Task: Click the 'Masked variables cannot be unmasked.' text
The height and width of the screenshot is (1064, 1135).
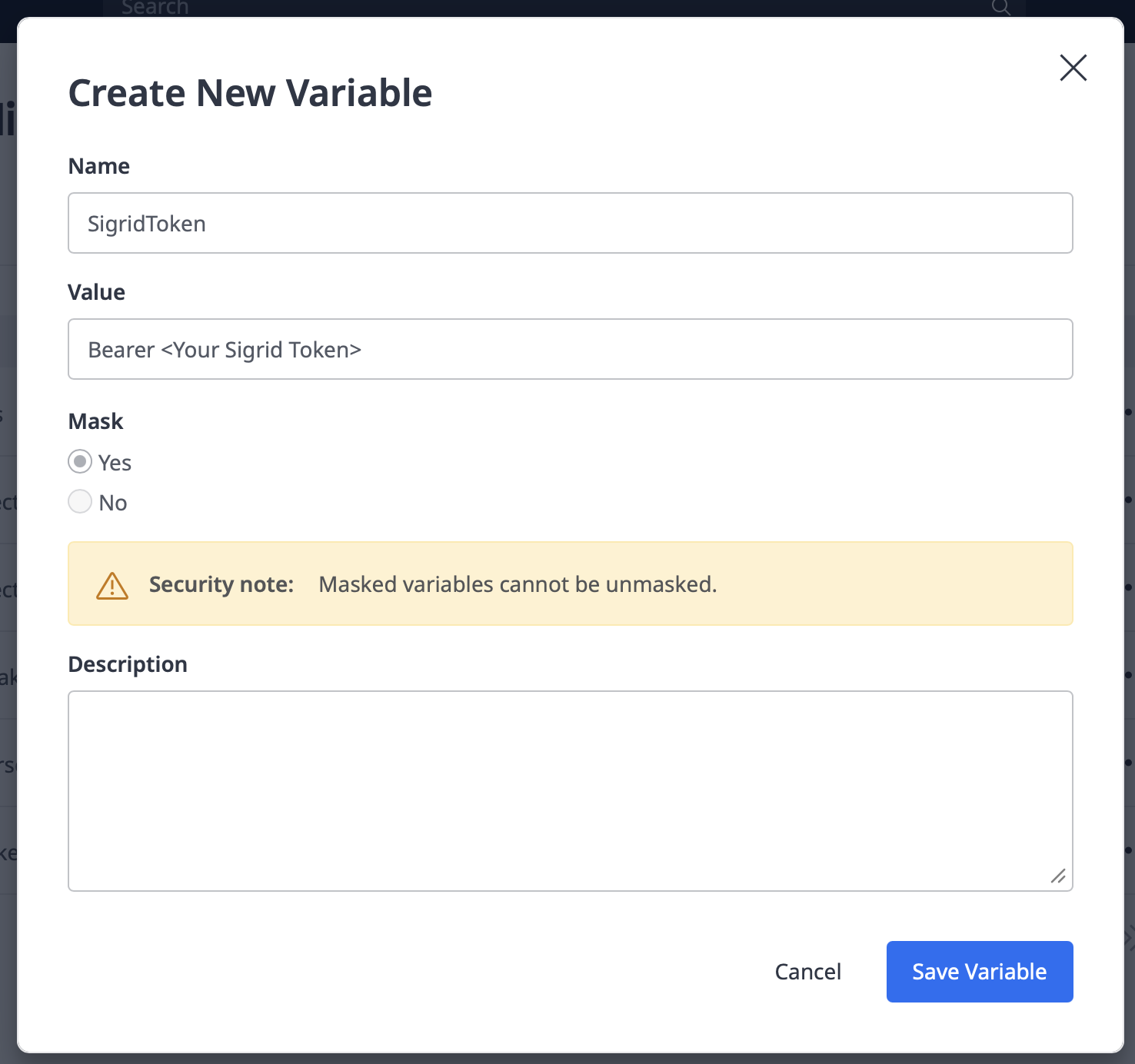Action: [518, 584]
